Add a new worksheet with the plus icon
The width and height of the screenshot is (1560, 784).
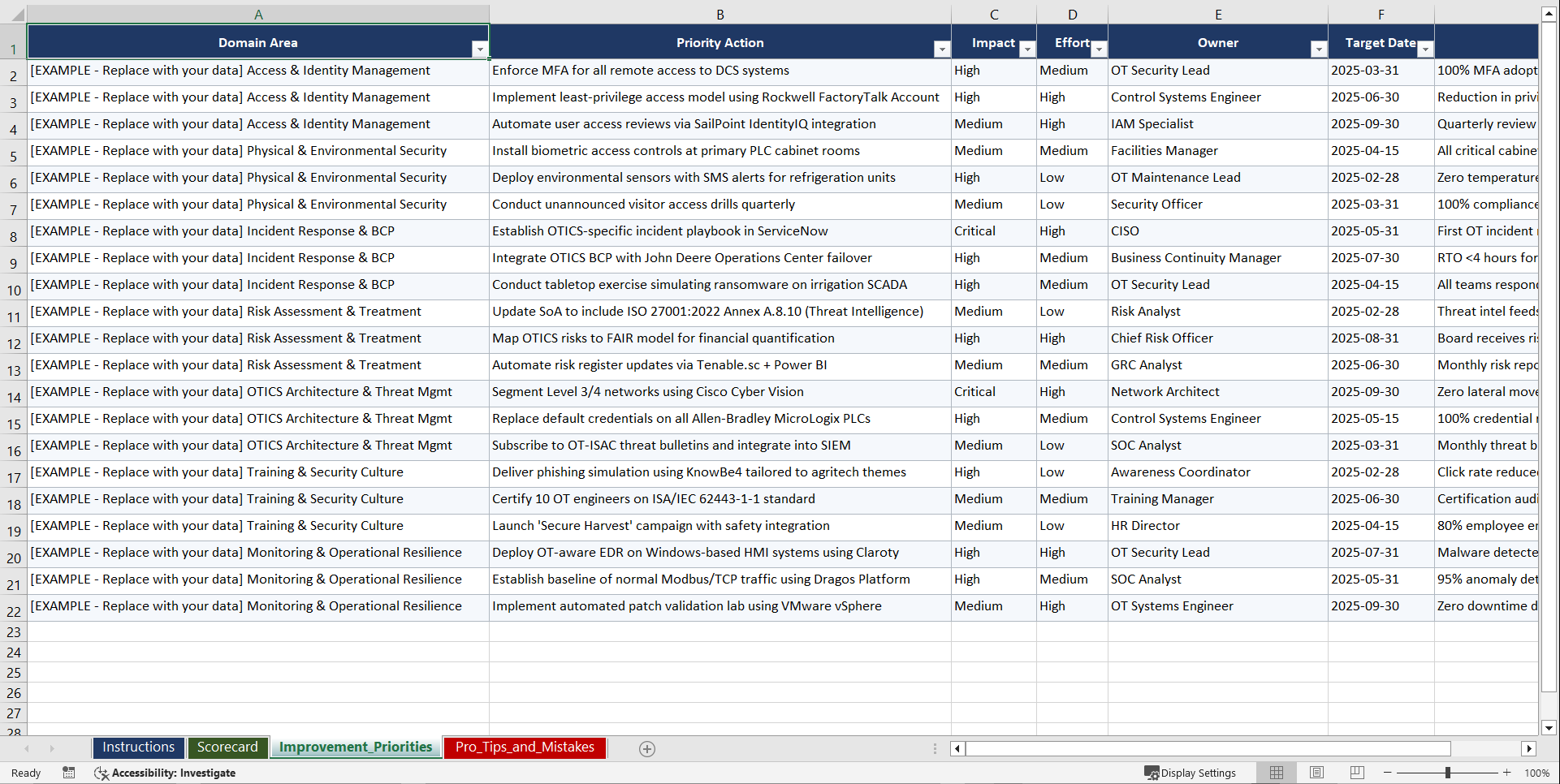(647, 748)
